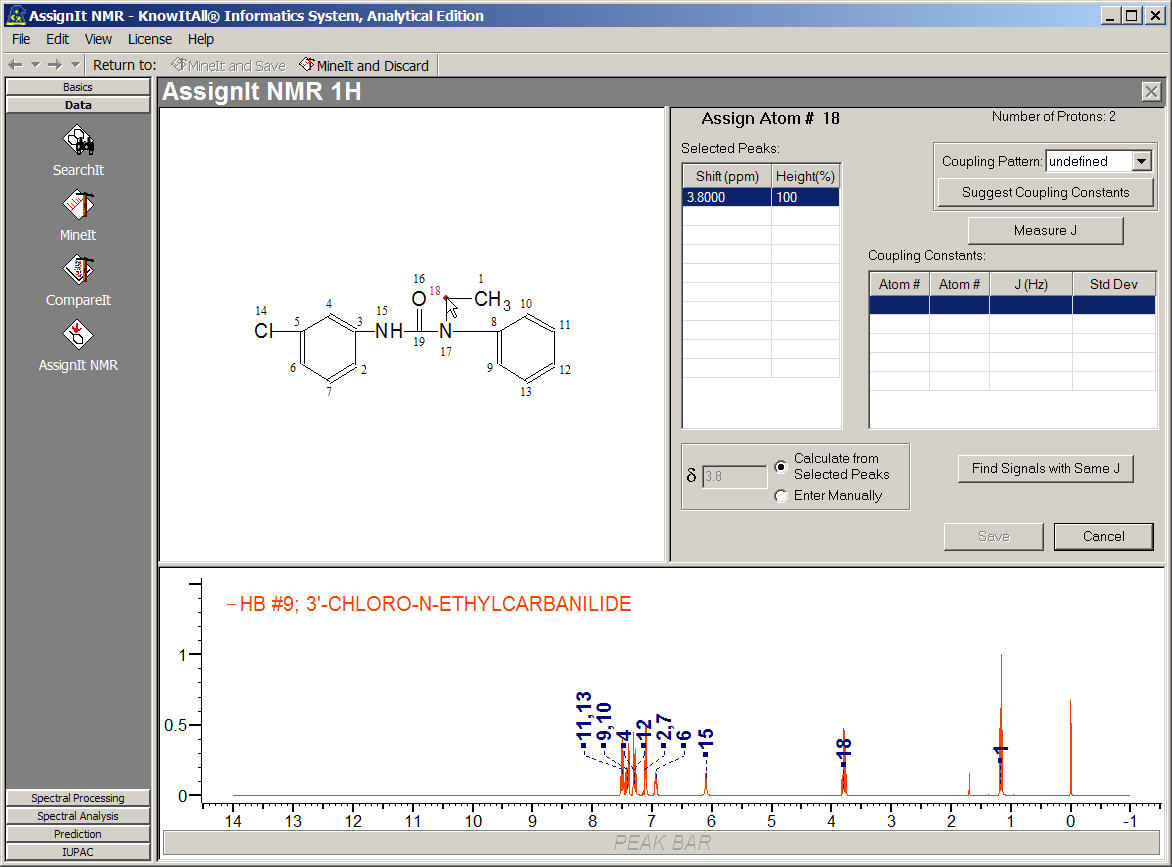Screen dimensions: 1172x867
Task: Click MineIt and Save toolbar button
Action: [x=228, y=66]
